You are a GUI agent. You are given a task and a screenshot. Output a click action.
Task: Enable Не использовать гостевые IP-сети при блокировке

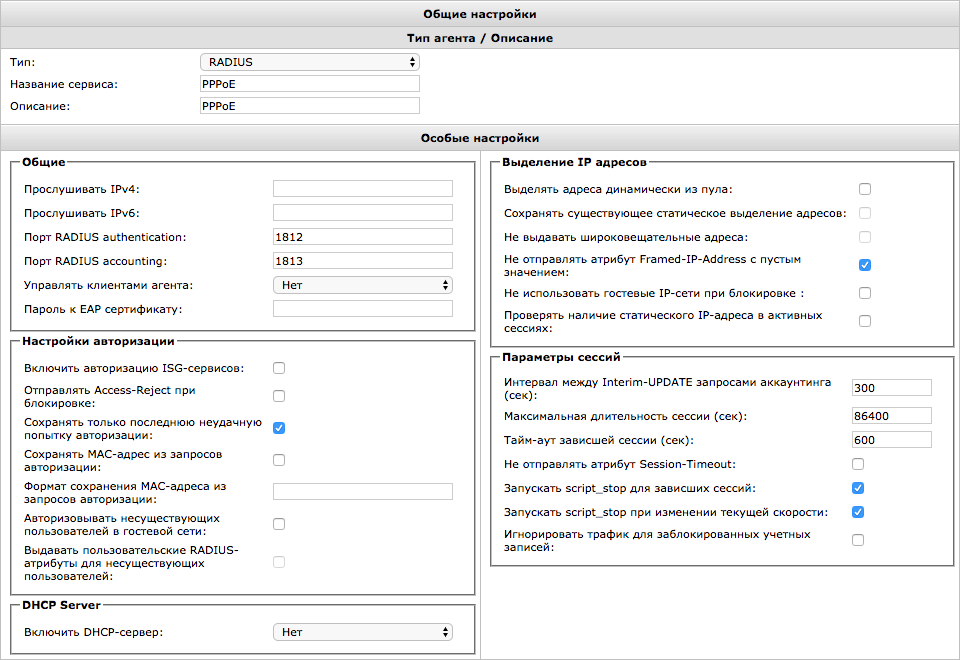[865, 293]
